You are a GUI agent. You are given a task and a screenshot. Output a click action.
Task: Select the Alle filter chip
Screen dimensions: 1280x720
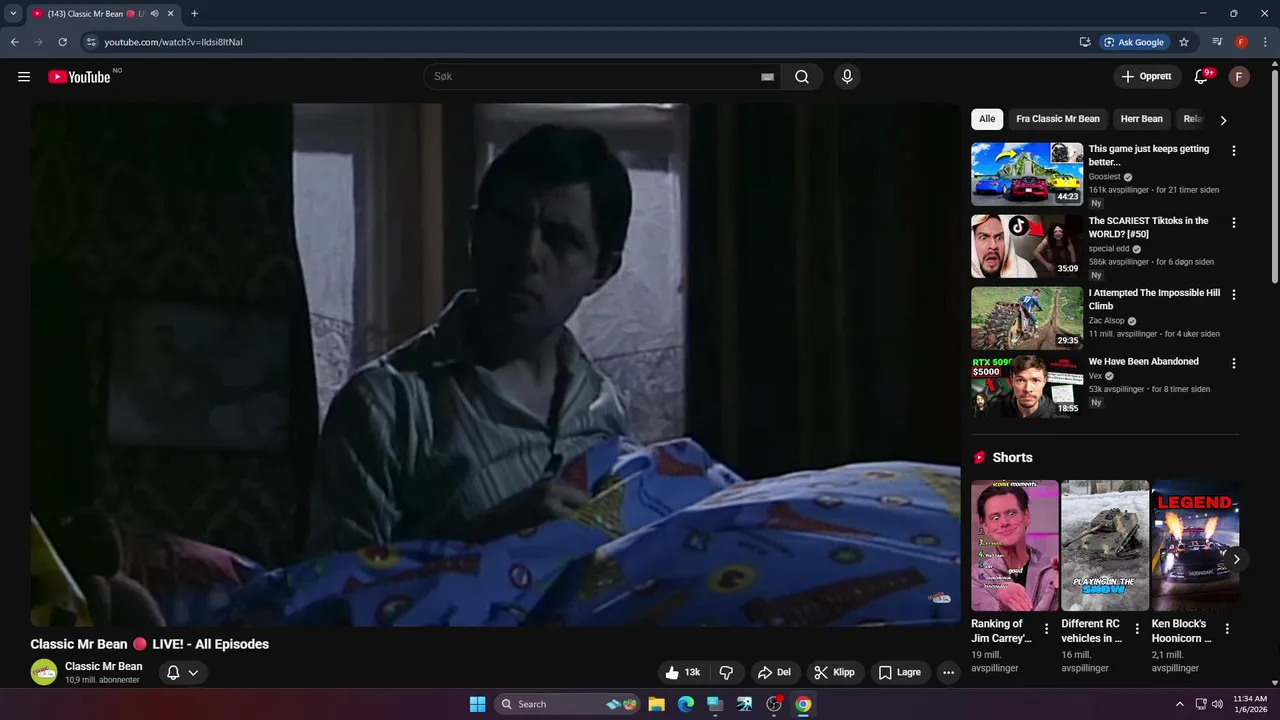[987, 119]
